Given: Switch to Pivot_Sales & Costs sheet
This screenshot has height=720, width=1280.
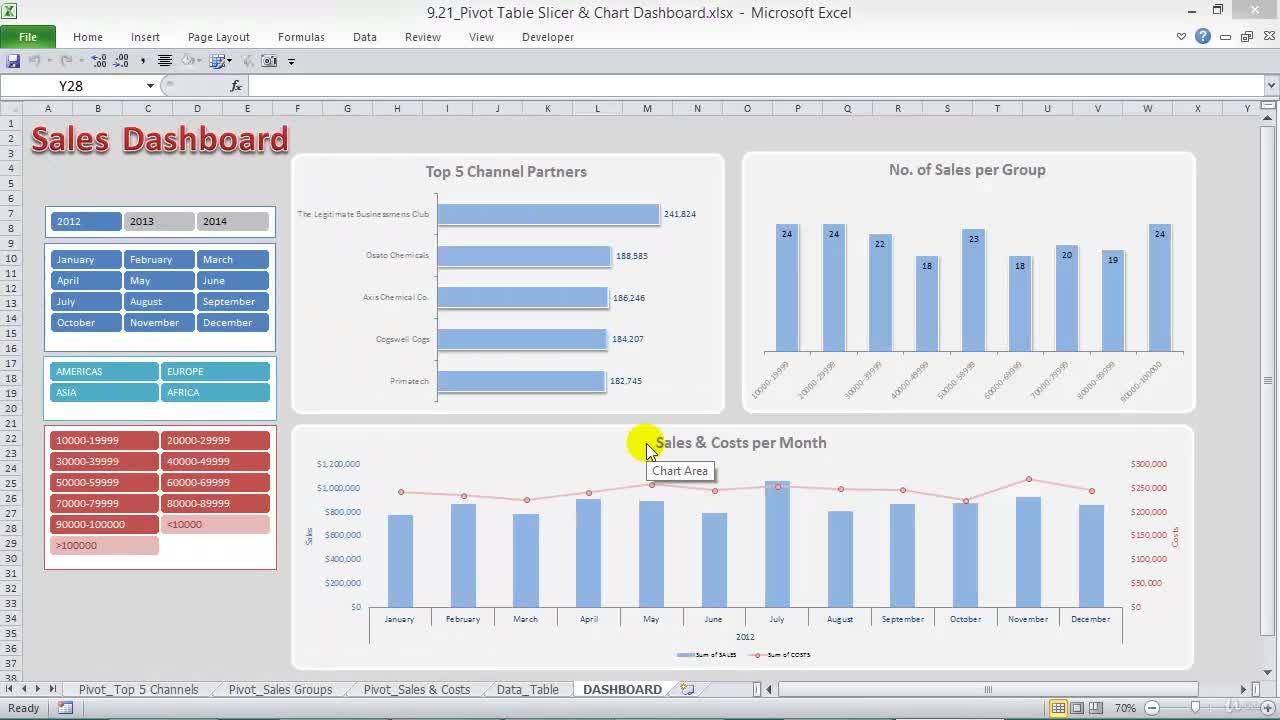Looking at the screenshot, I should (x=416, y=689).
